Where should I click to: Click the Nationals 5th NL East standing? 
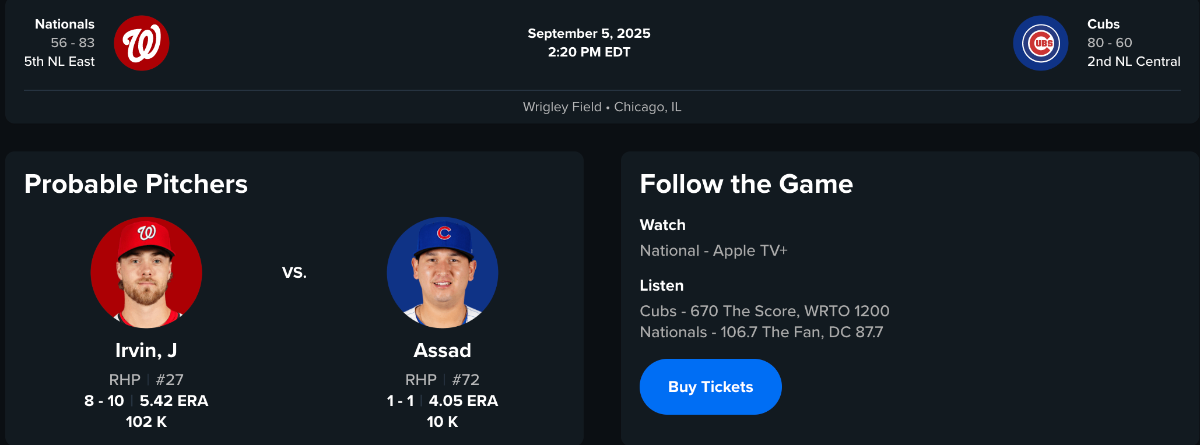coord(59,61)
